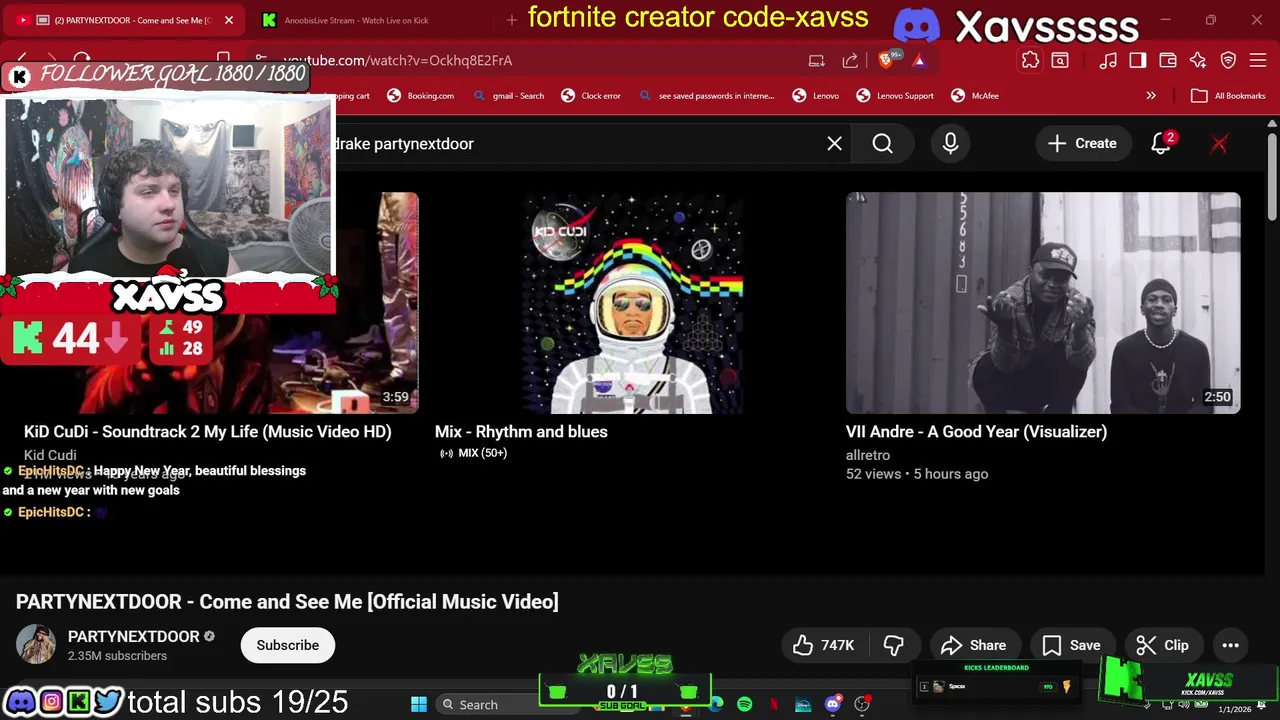The image size is (1280, 720).
Task: Open Kid Cudi Rhythm and blues mix thumbnail
Action: pyautogui.click(x=632, y=303)
